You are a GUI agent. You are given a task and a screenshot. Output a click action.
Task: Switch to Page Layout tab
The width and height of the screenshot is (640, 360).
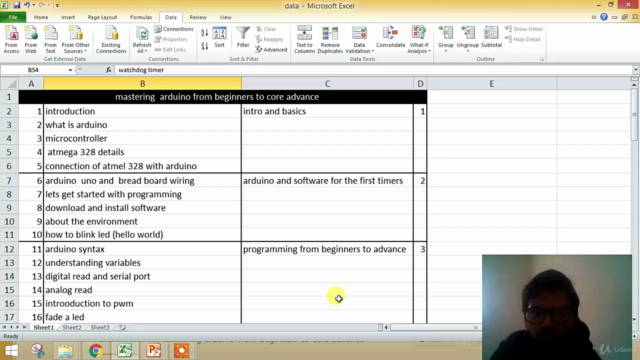click(x=102, y=17)
